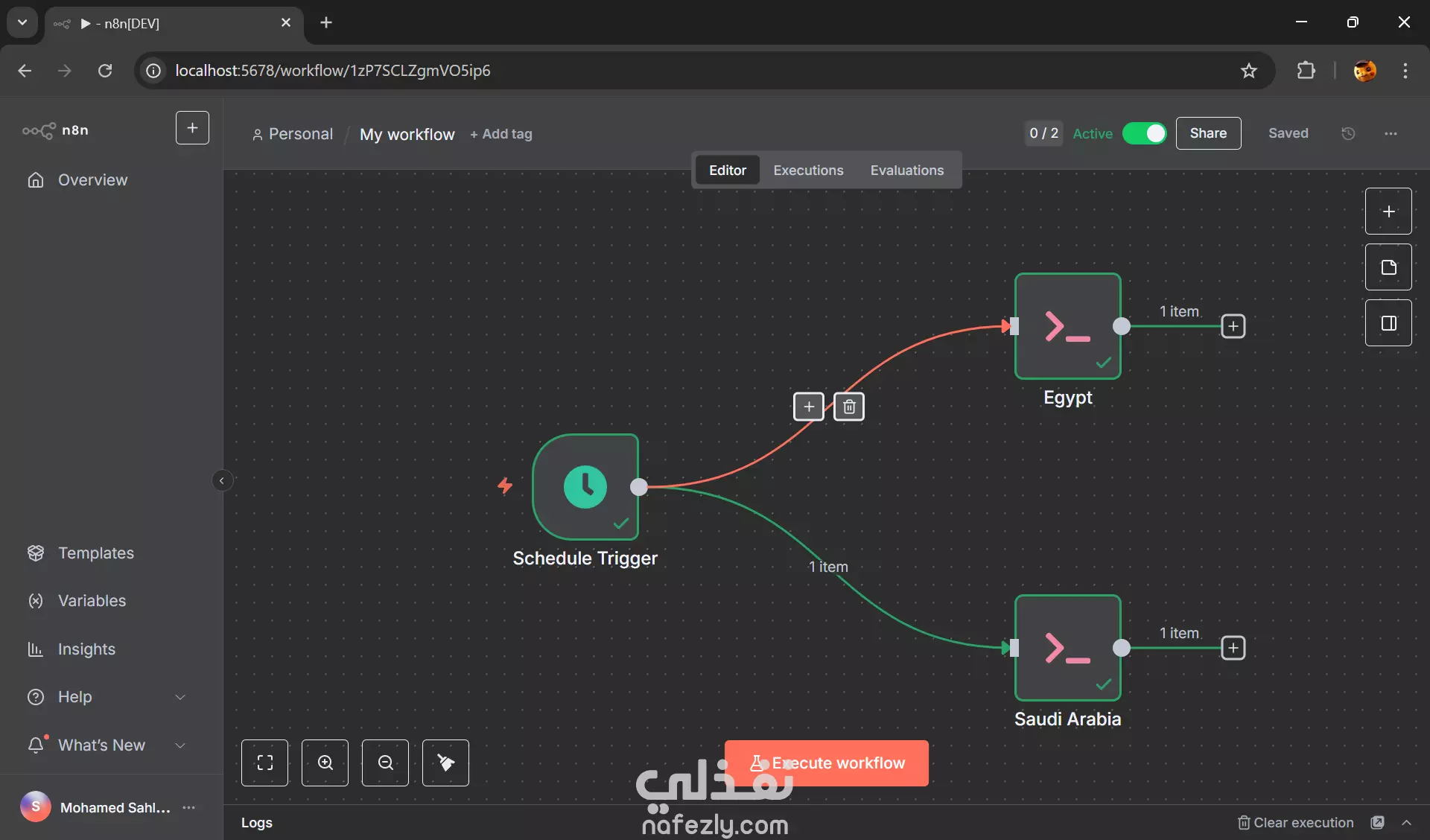Click the tidy up nodes icon

(445, 763)
